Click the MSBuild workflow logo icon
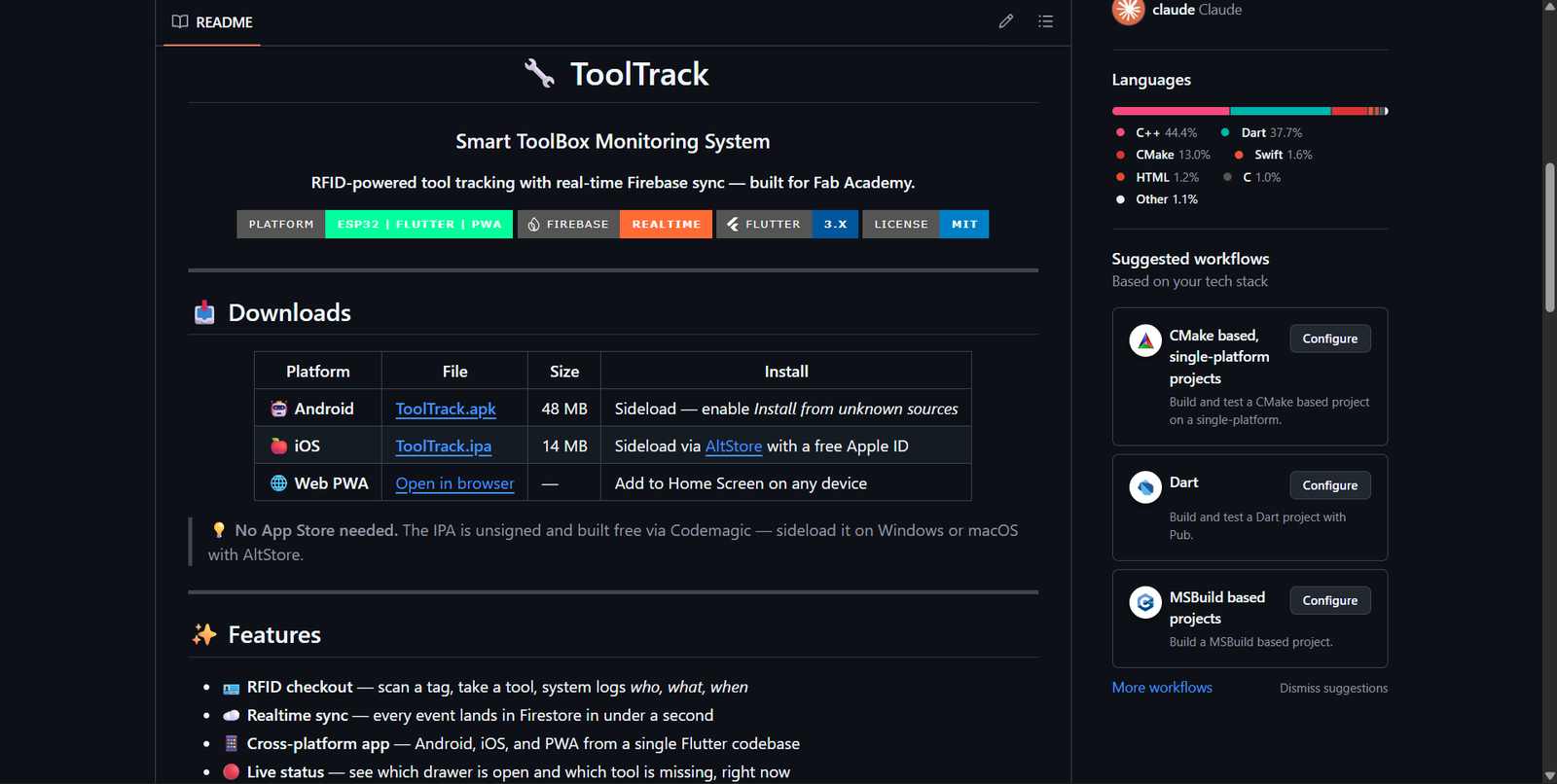This screenshot has width=1557, height=784. [1145, 602]
